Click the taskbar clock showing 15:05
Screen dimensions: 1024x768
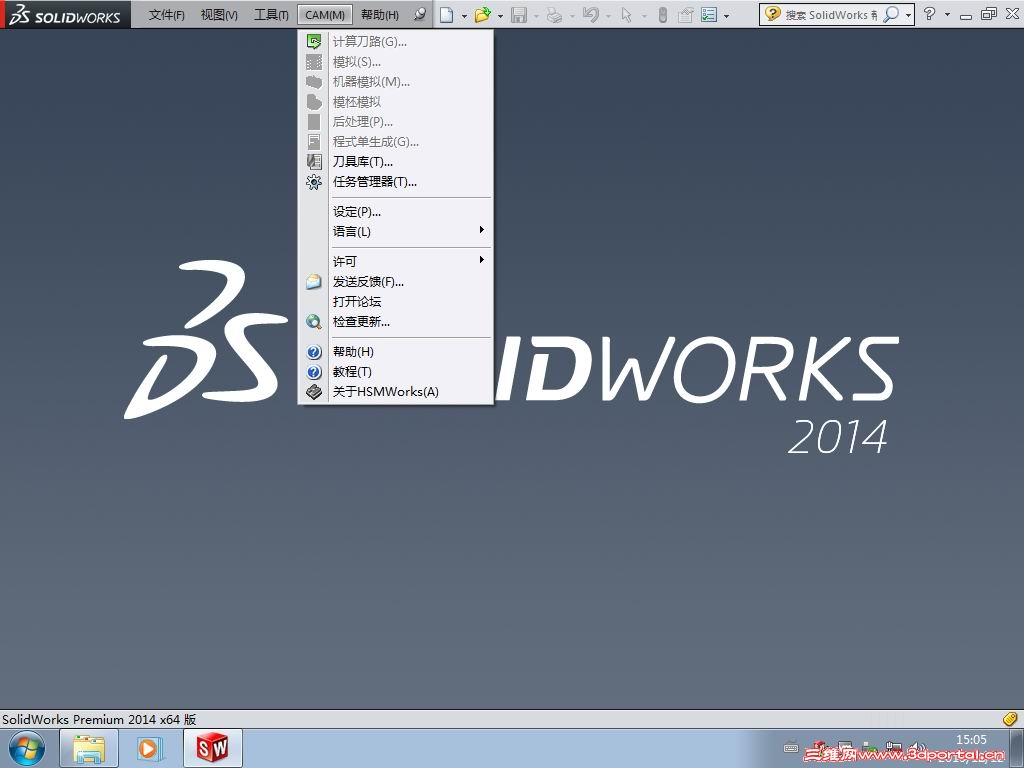coord(971,740)
